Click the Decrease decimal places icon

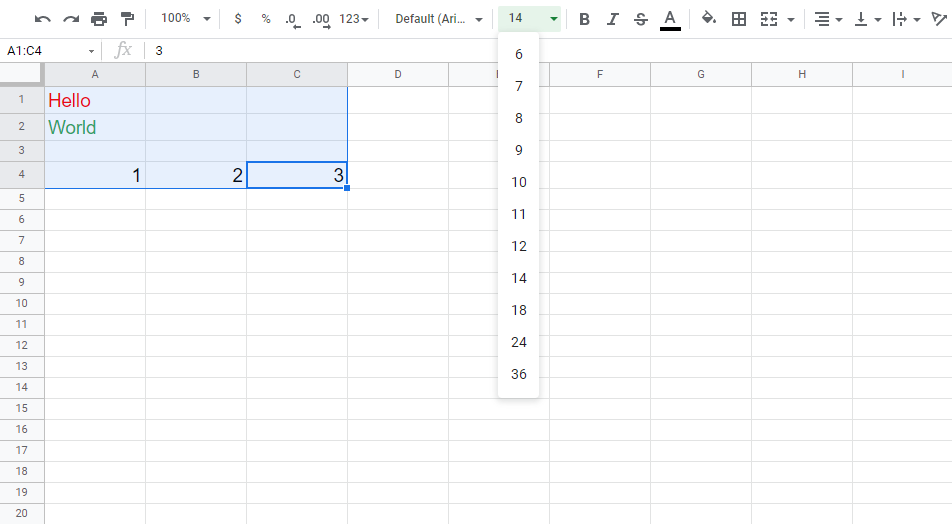point(292,19)
